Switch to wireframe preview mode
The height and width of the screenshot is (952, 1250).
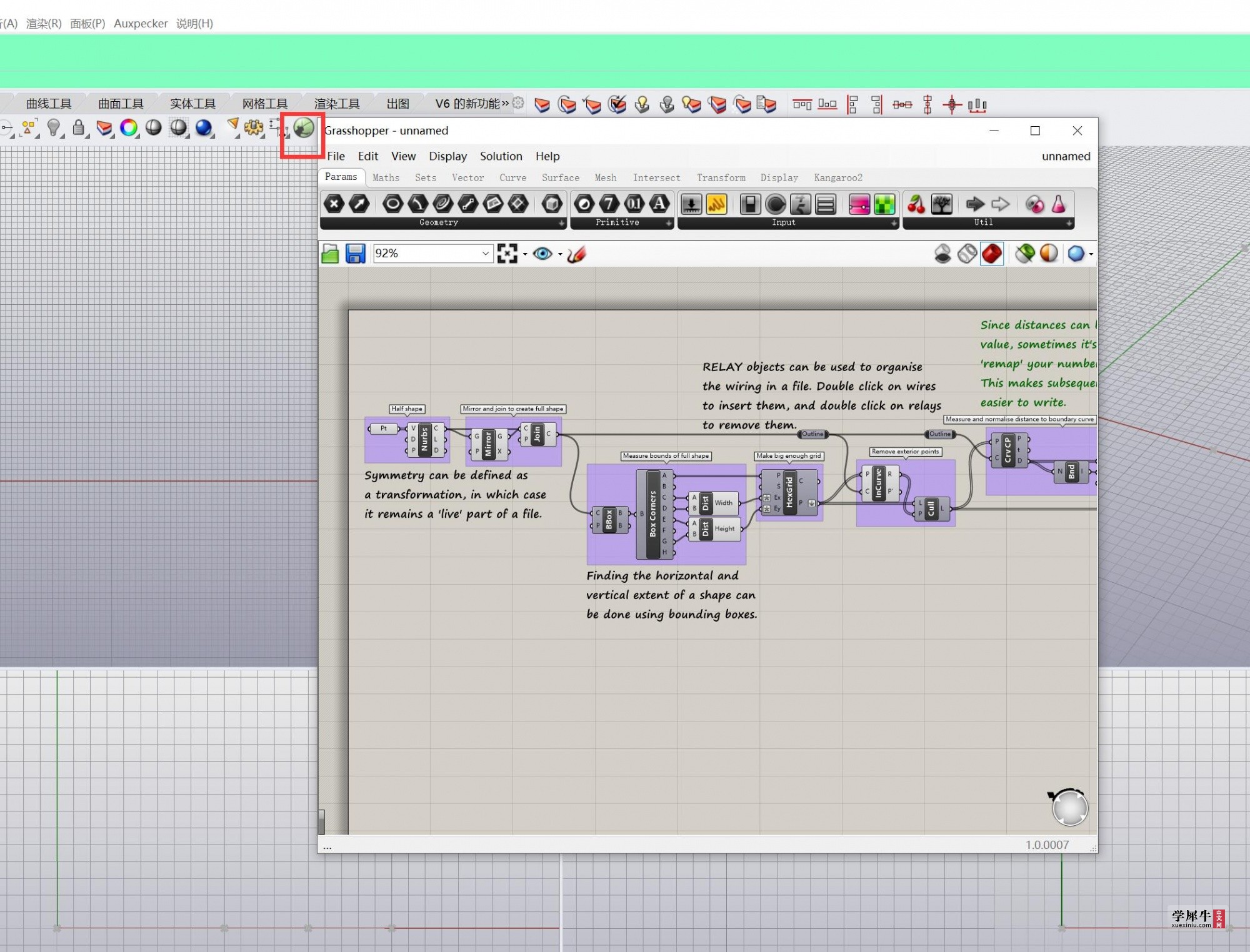[x=967, y=254]
